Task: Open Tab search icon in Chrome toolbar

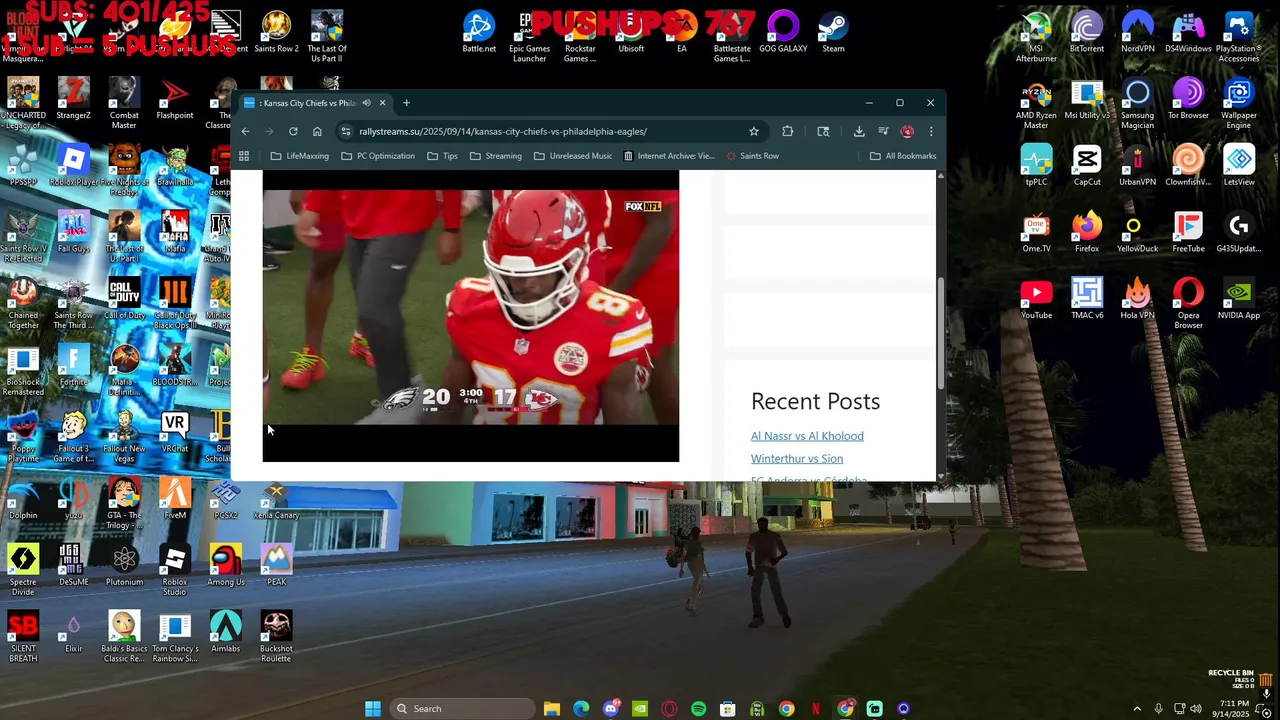Action: pyautogui.click(x=823, y=131)
